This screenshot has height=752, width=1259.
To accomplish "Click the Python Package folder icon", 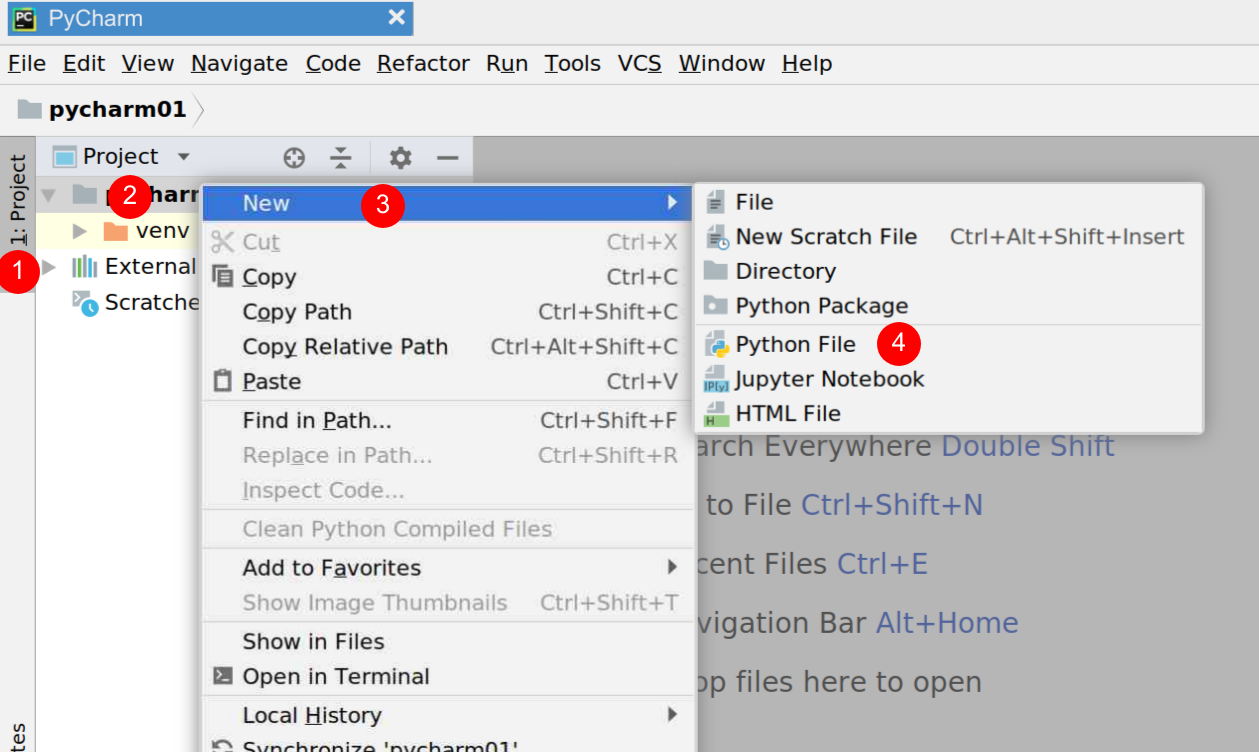I will coord(716,306).
